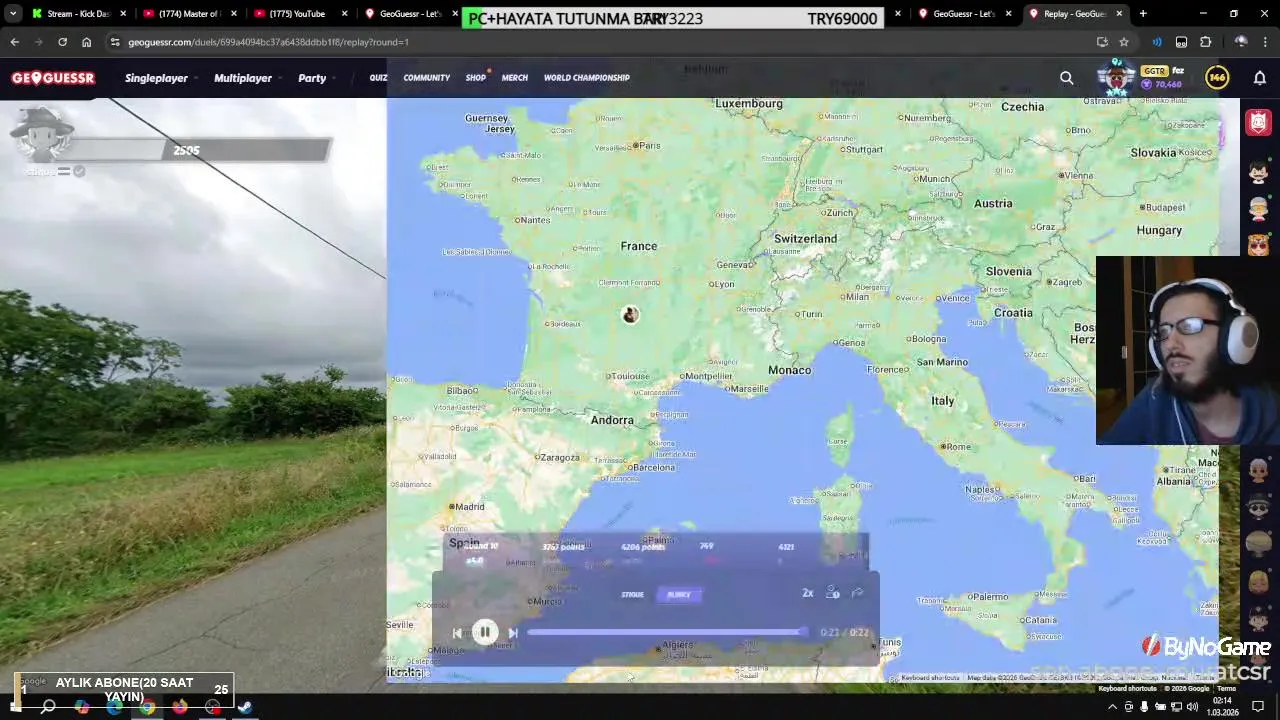This screenshot has width=1280, height=720.
Task: Open the Merch page
Action: coord(514,78)
